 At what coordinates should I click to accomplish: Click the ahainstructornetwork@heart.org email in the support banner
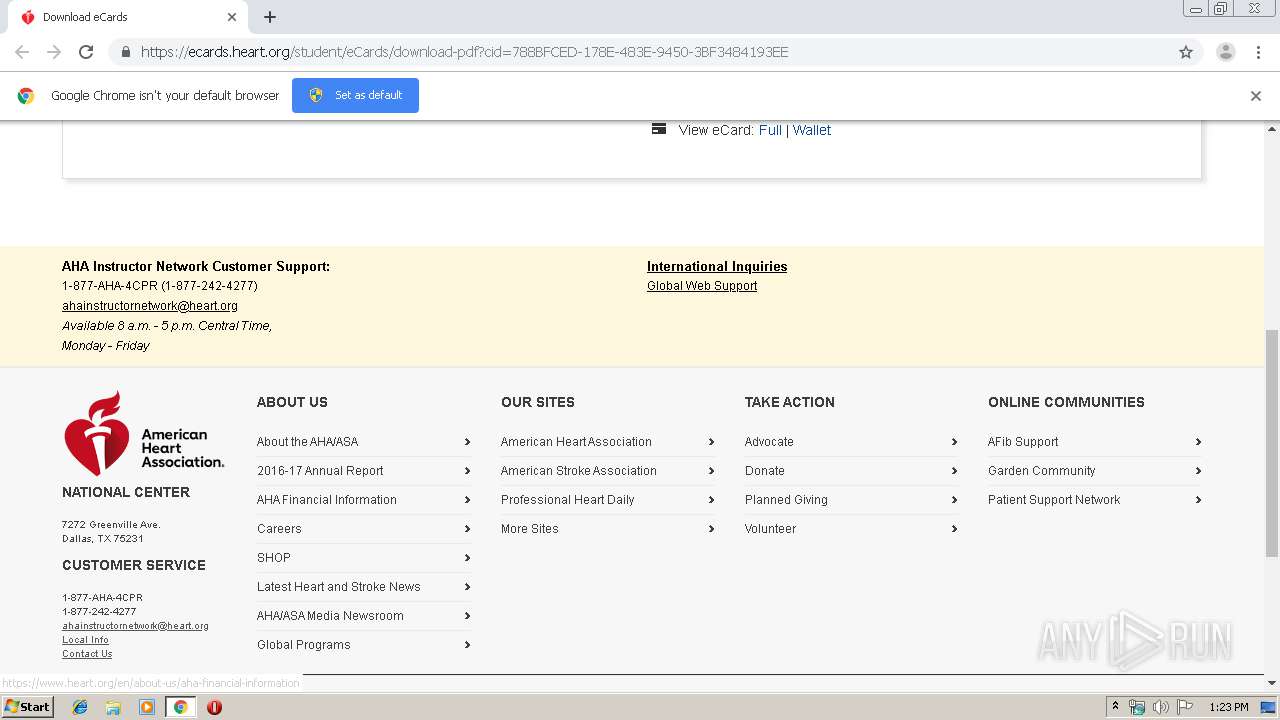150,306
